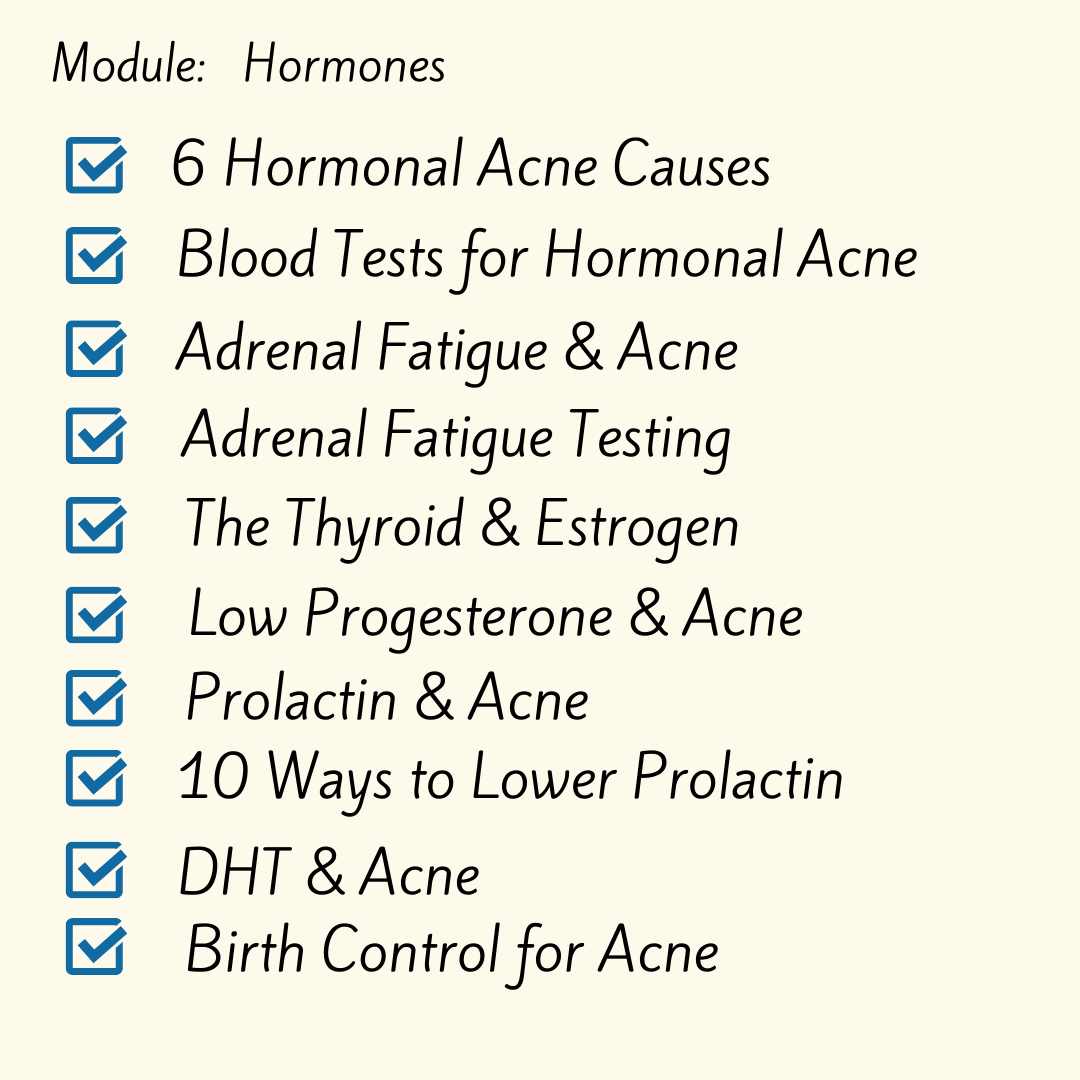Toggle the Thyroid & Estrogen checkbox
The width and height of the screenshot is (1080, 1080).
coord(96,525)
